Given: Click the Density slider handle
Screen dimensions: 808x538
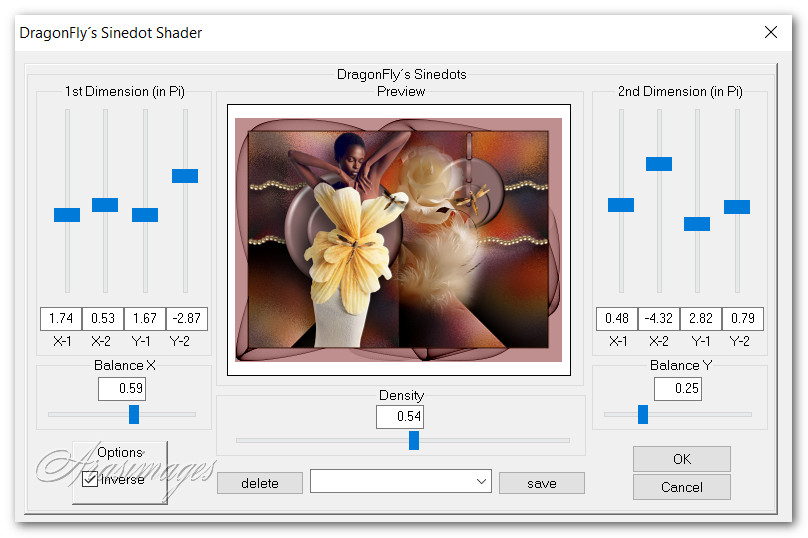Looking at the screenshot, I should click(414, 441).
